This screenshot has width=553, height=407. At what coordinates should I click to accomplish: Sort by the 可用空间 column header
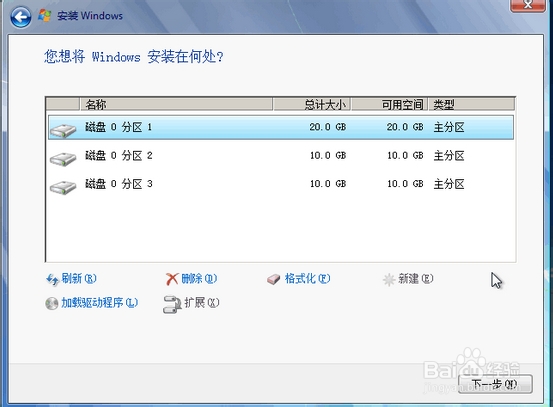point(390,104)
